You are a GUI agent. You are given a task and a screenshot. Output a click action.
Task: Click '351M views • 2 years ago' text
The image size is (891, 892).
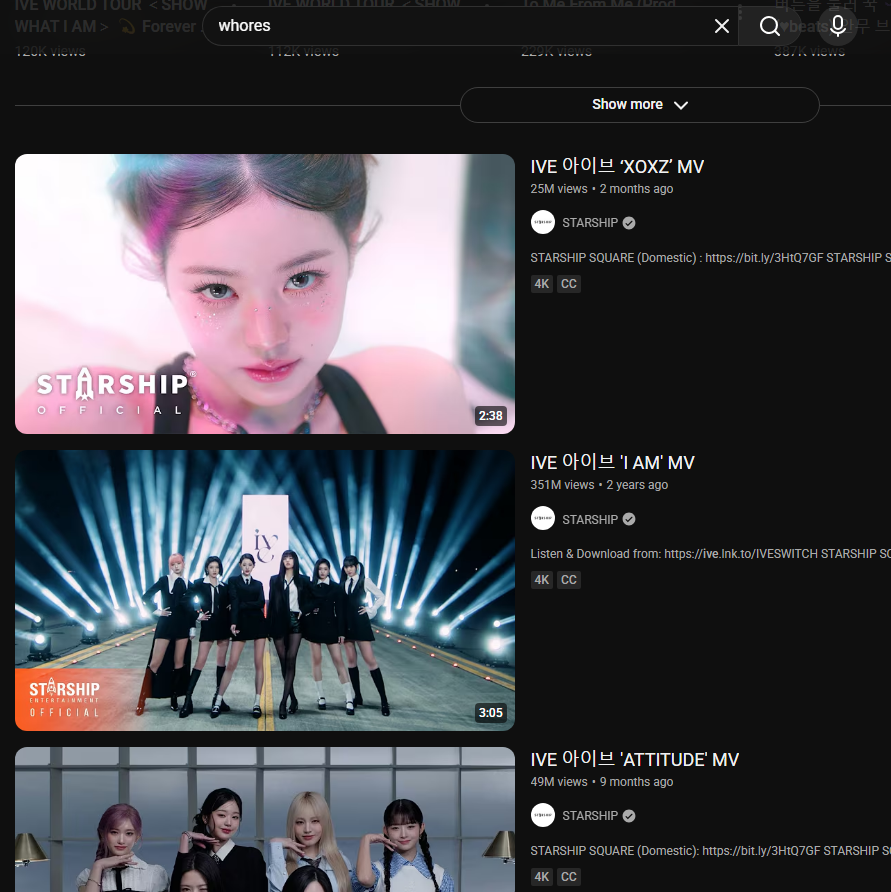click(x=599, y=485)
